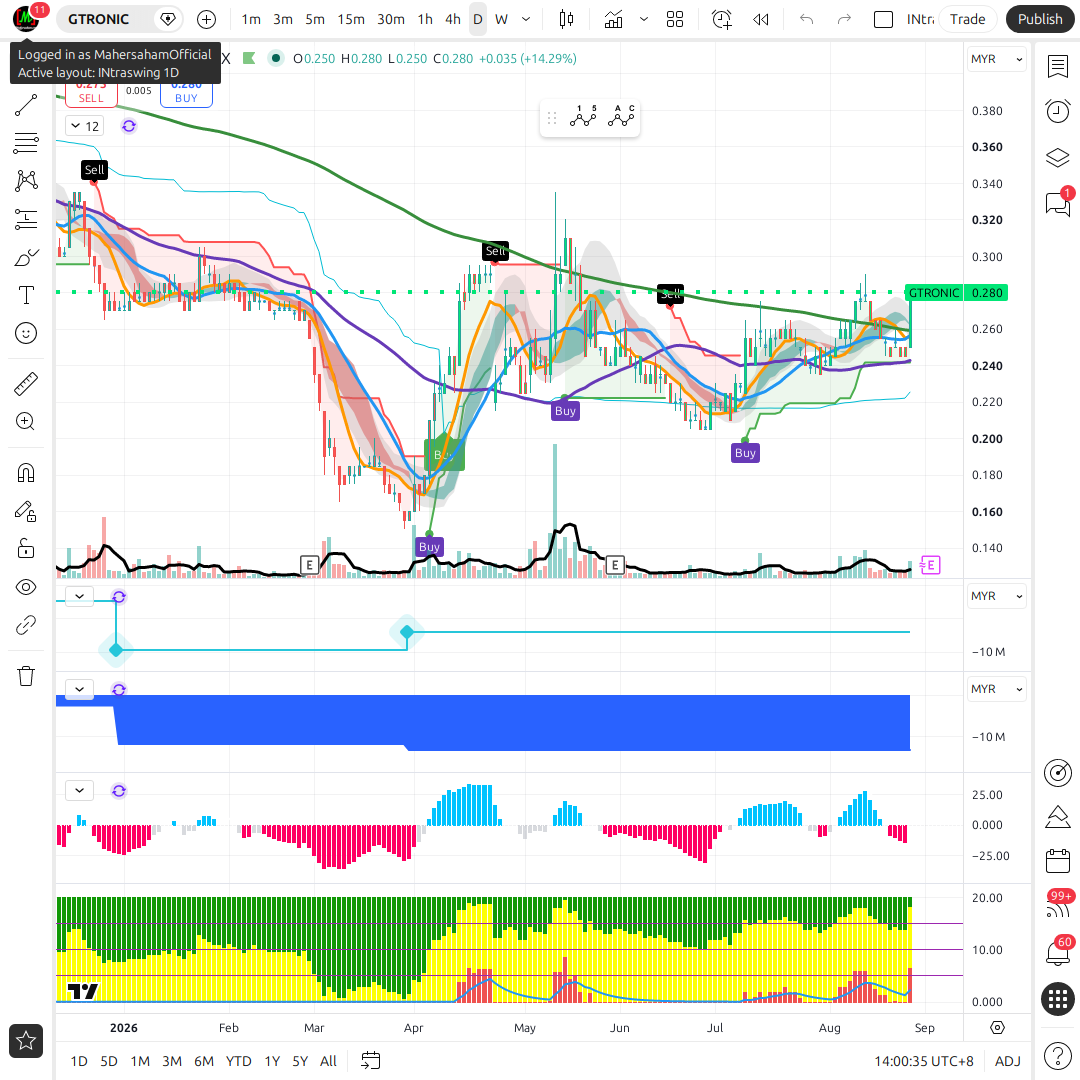Add symbol with the compare plus button
Screen dimensions: 1080x1080
point(207,19)
